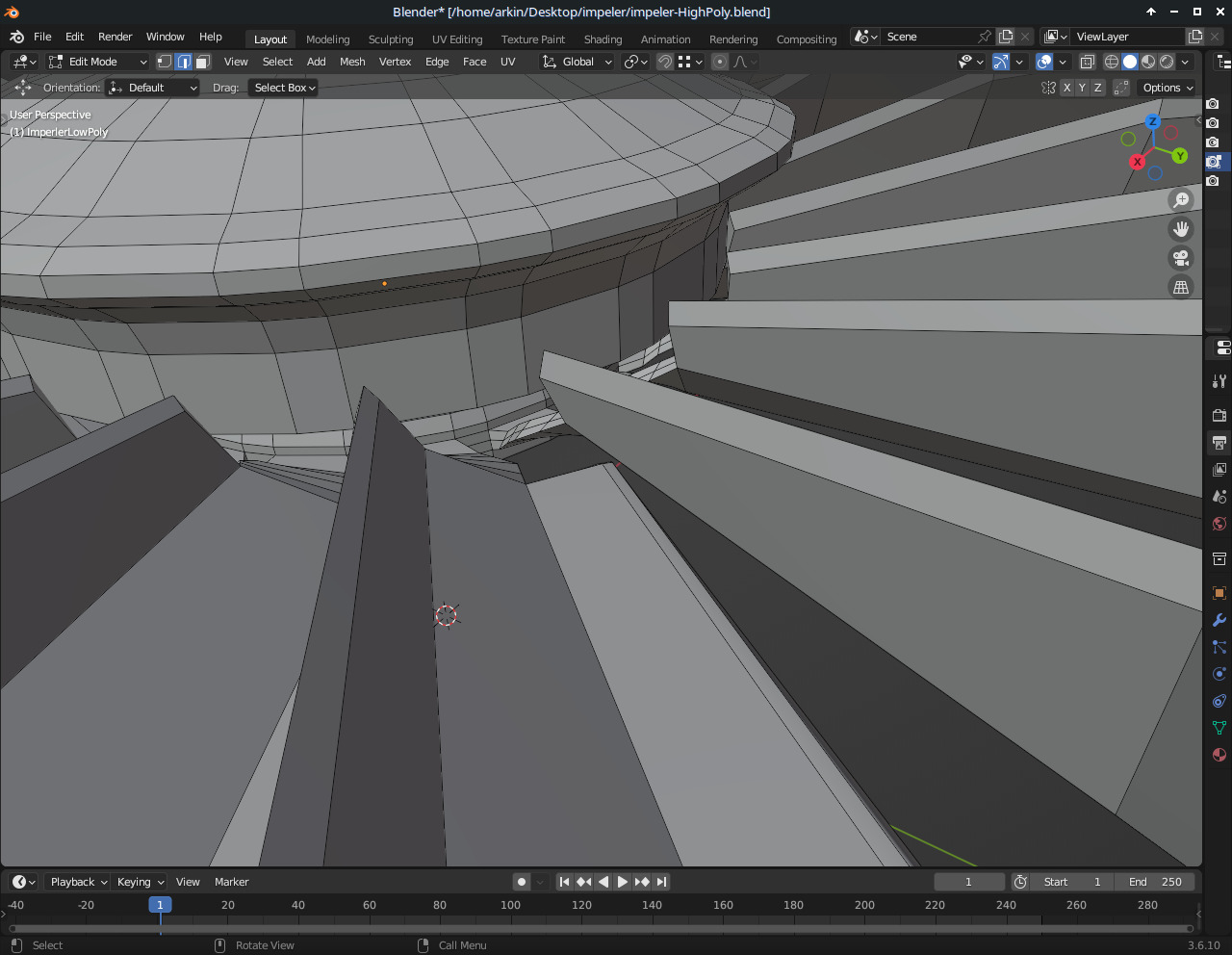This screenshot has width=1232, height=955.
Task: Open Object Data green triangle icon
Action: 1219,728
